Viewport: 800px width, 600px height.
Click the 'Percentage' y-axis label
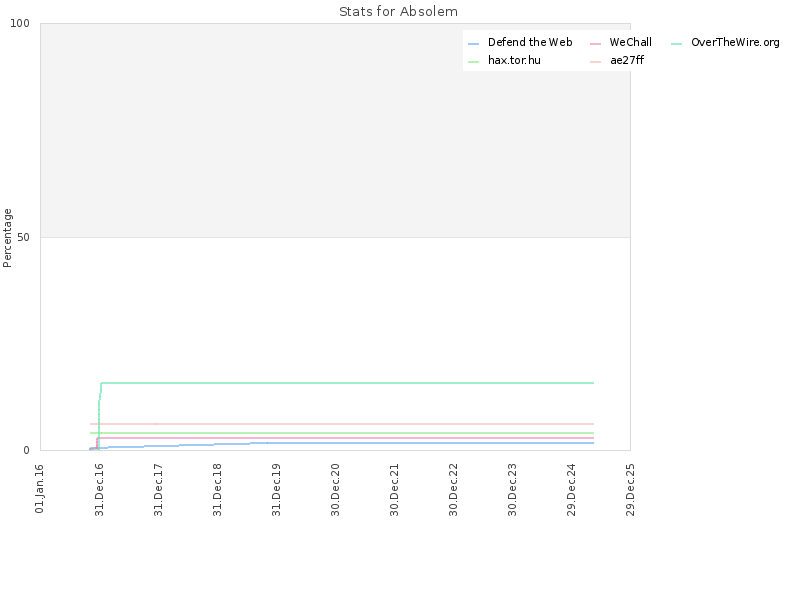pyautogui.click(x=7, y=238)
